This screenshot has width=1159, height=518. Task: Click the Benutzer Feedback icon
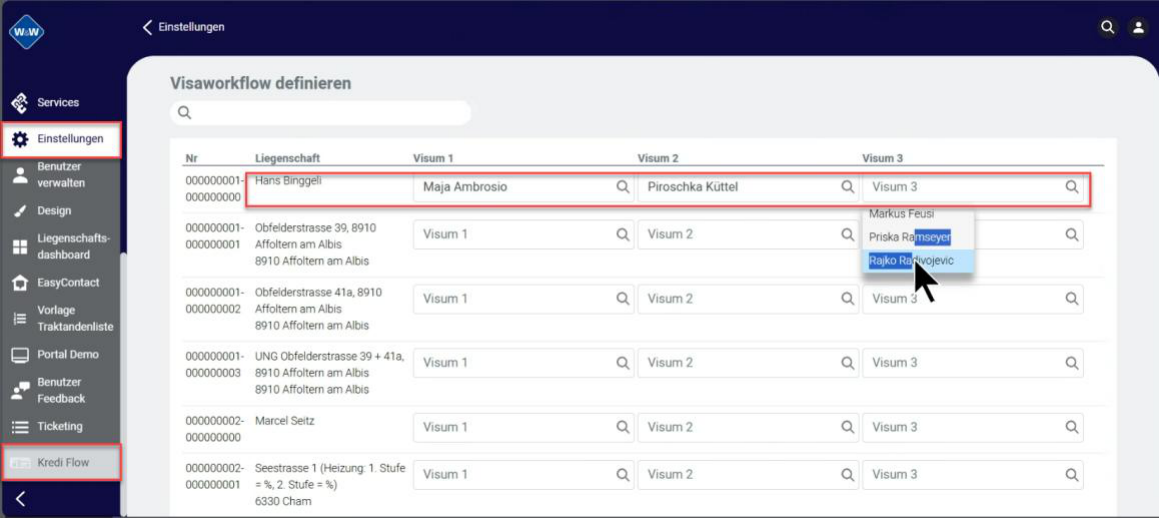tap(20, 390)
